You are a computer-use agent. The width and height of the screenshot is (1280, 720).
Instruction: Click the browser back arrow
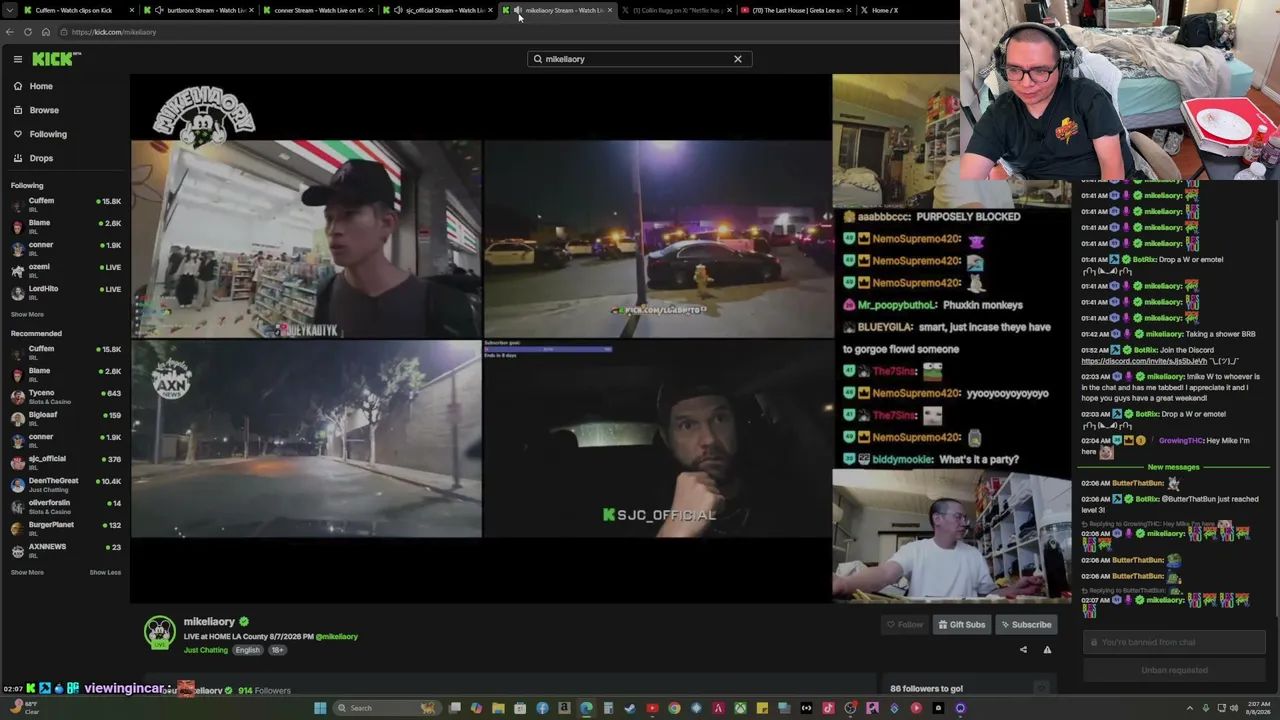tap(10, 32)
